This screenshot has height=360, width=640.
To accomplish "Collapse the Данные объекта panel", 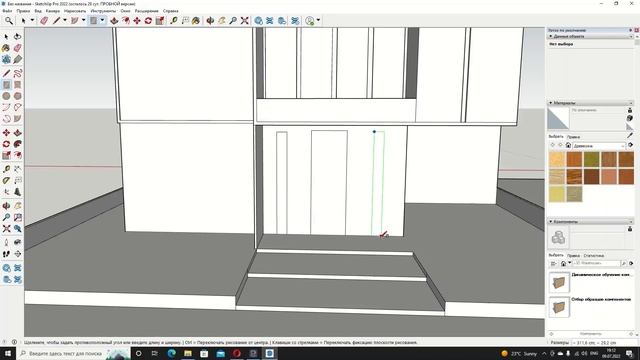I will (x=551, y=36).
